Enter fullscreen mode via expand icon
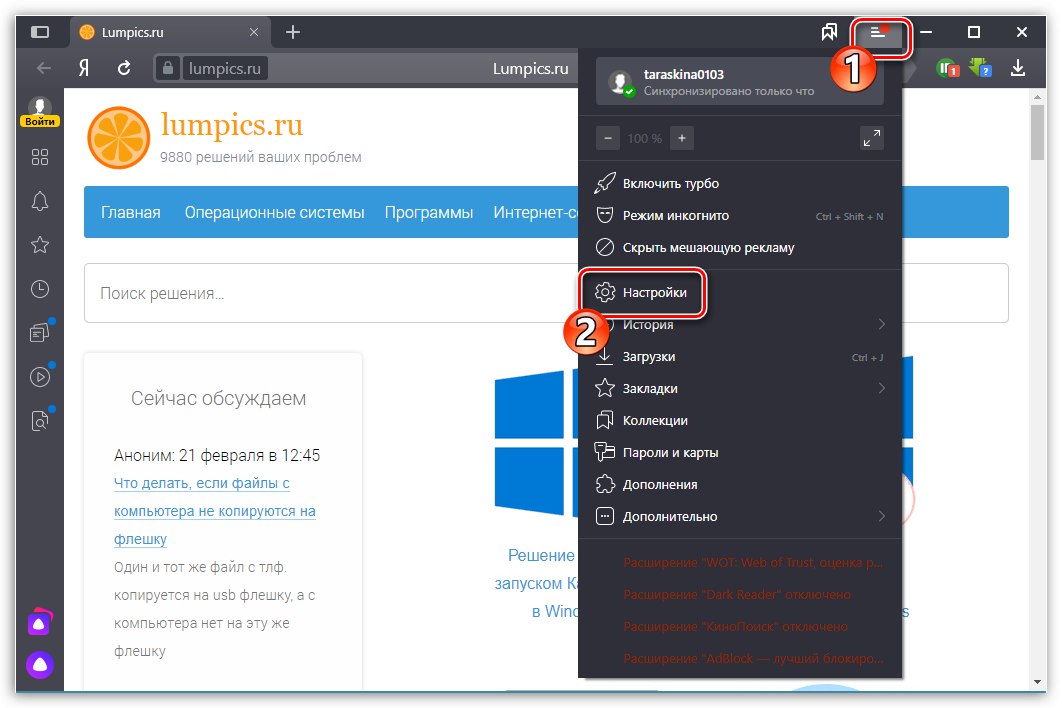Image resolution: width=1062 pixels, height=708 pixels. pyautogui.click(x=872, y=138)
